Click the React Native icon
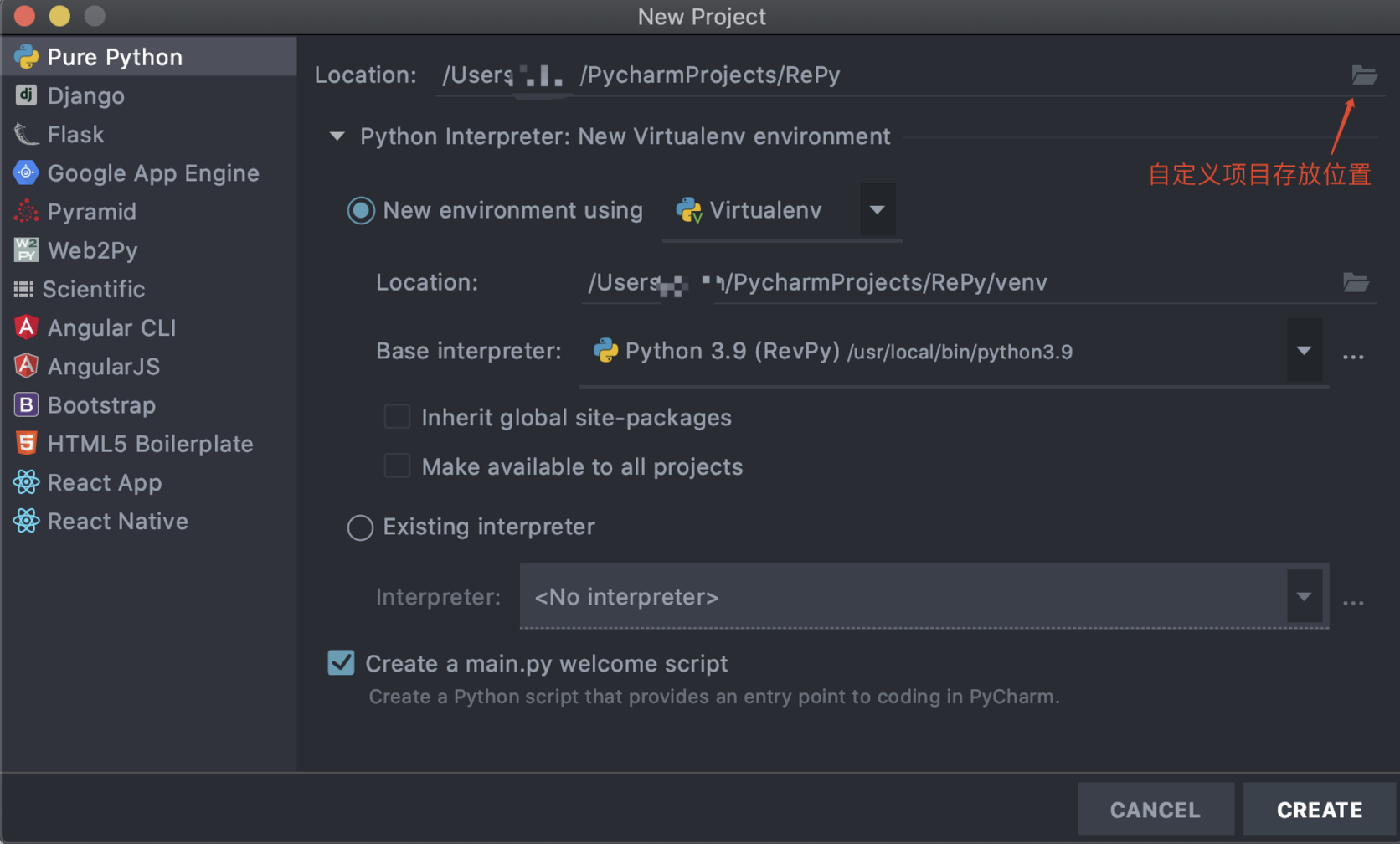This screenshot has width=1400, height=844. point(26,521)
